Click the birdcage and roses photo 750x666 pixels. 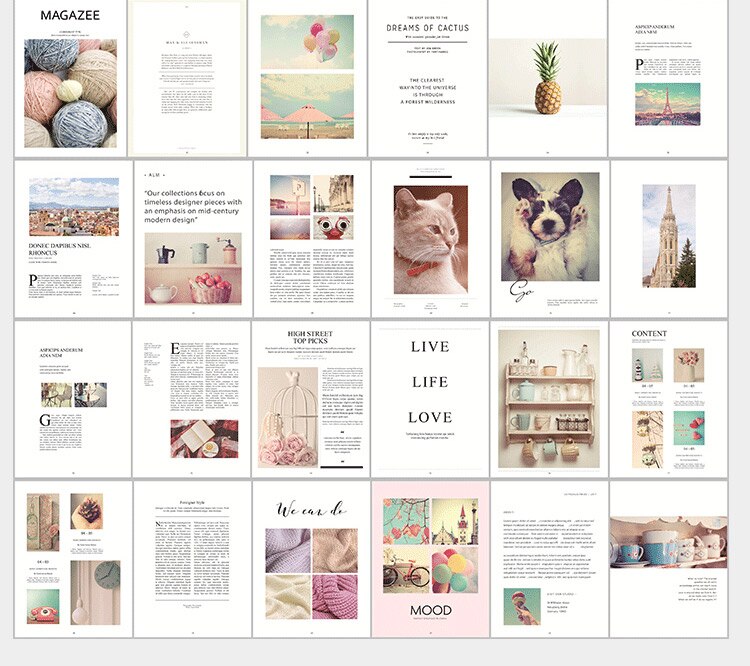[x=288, y=417]
